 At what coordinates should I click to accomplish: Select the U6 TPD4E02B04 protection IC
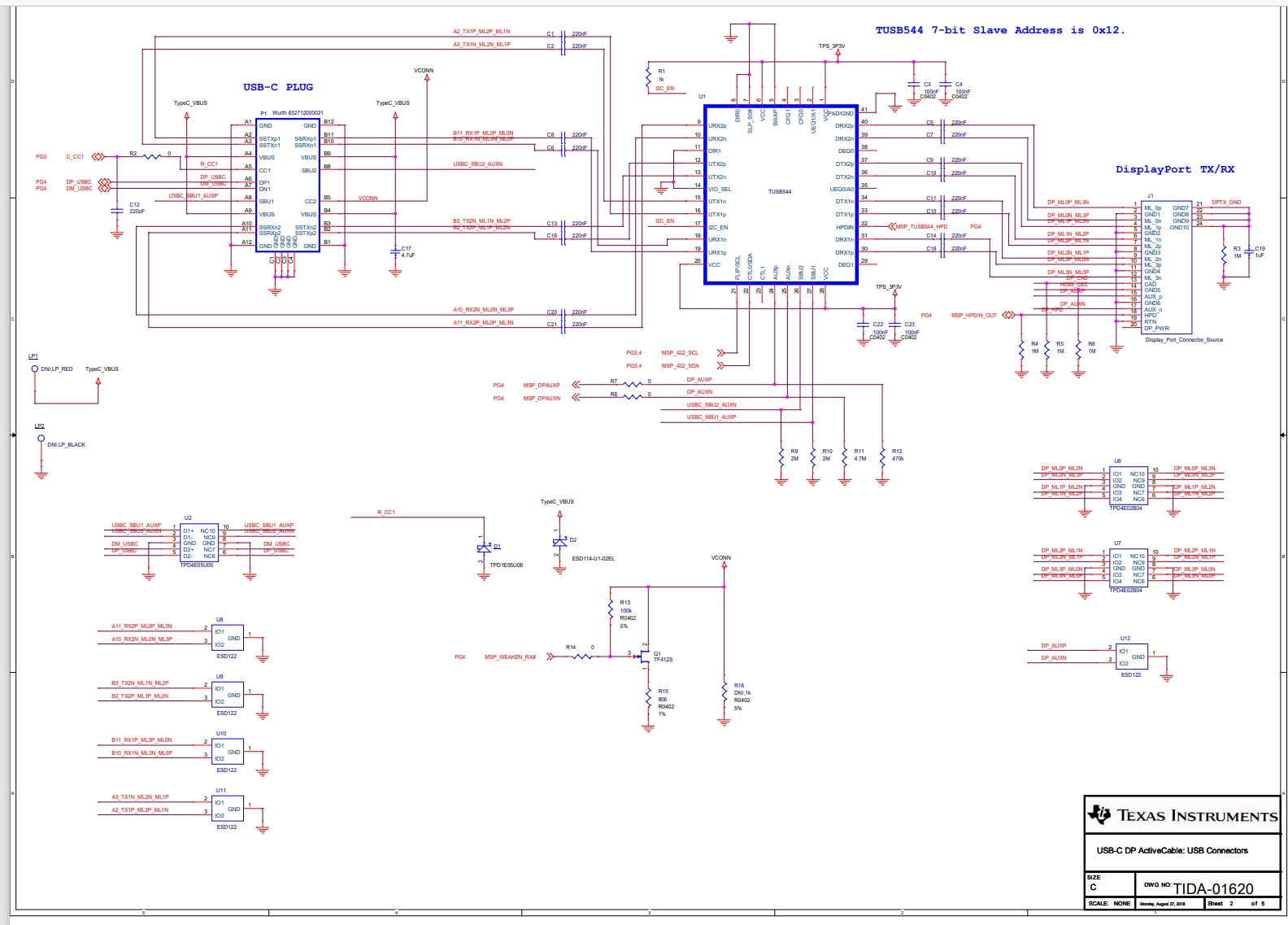coord(1128,486)
